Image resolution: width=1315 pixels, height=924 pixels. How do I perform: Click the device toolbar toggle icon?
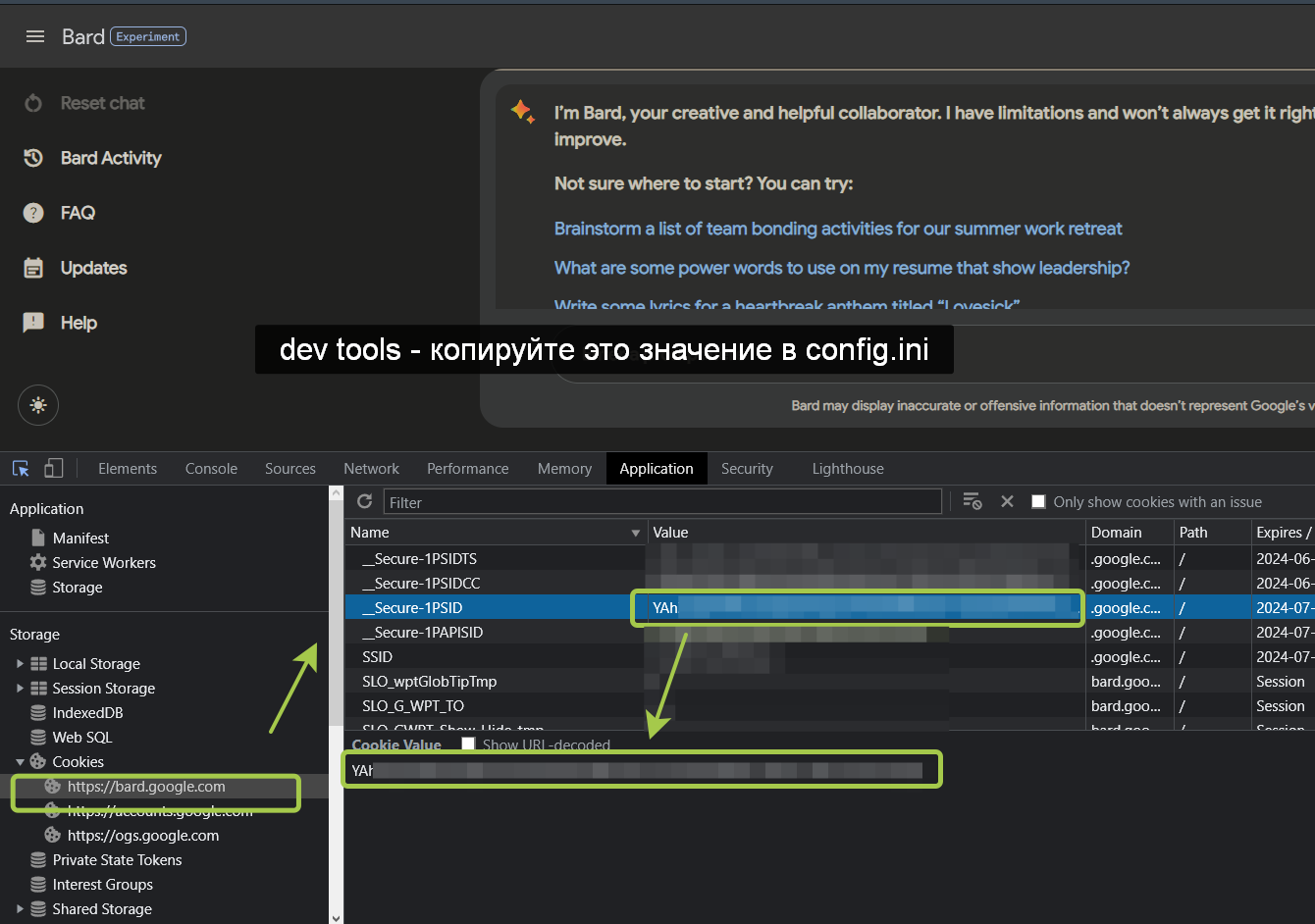(53, 468)
